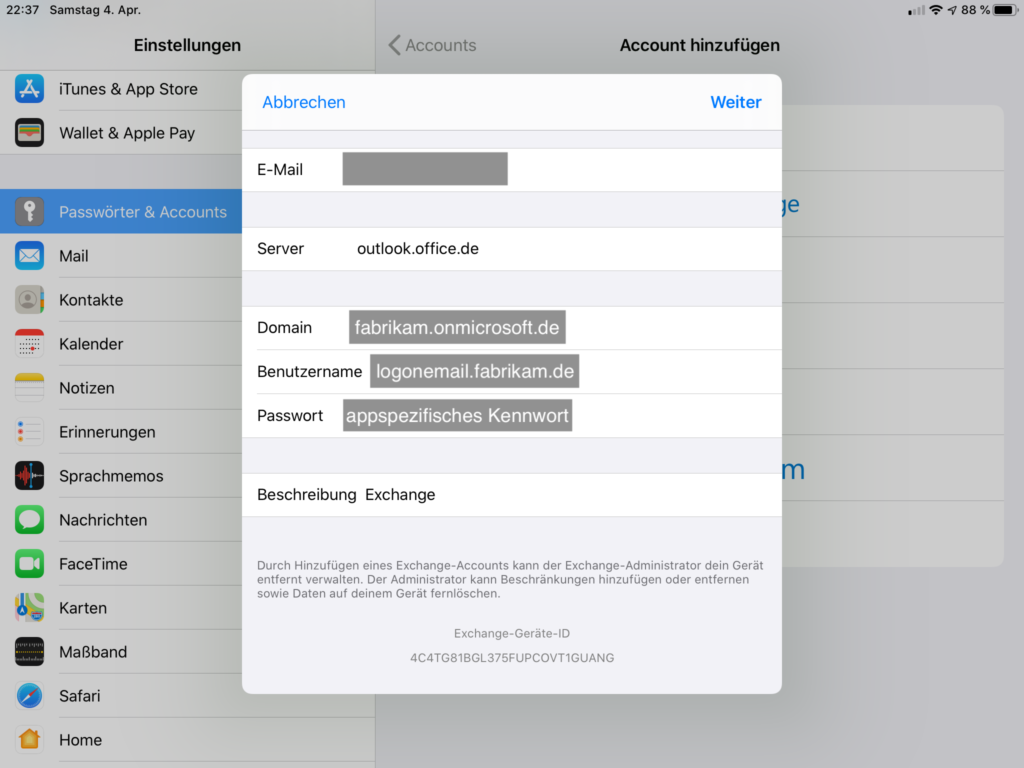Select the Safari compass icon

pyautogui.click(x=29, y=696)
